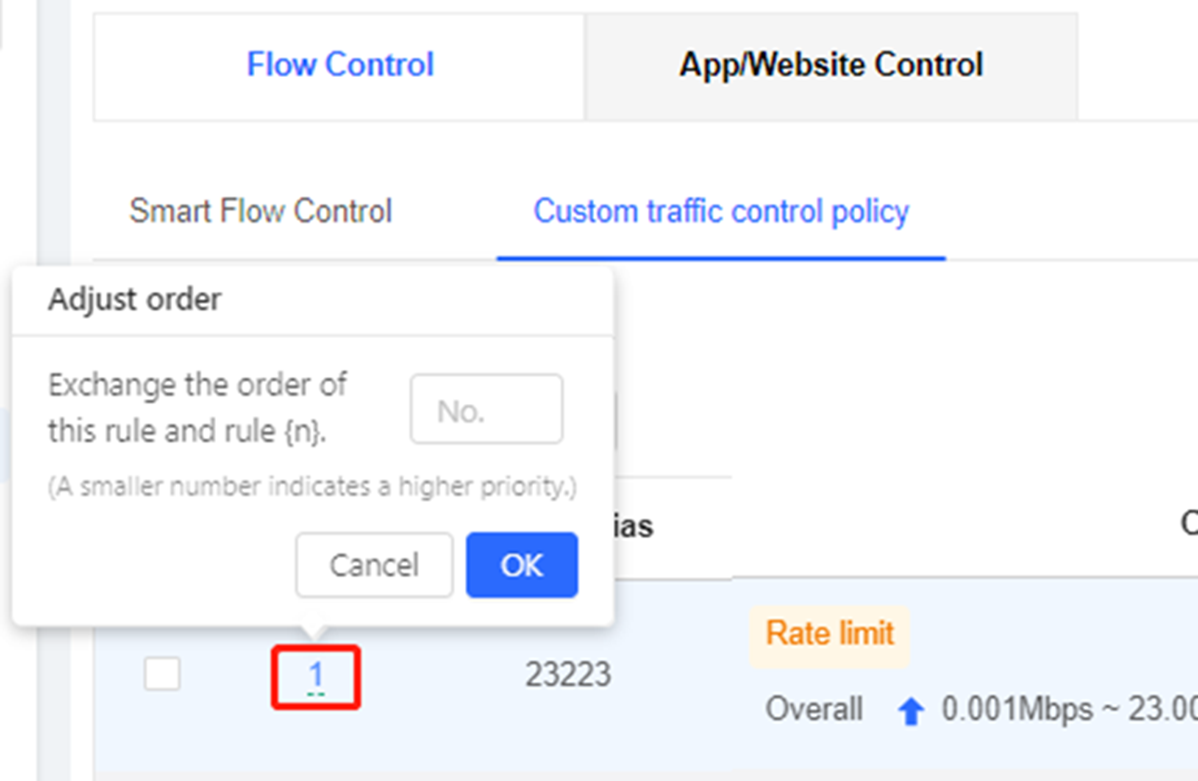Click the OK button to confirm order change
This screenshot has height=781, width=1198.
(521, 565)
